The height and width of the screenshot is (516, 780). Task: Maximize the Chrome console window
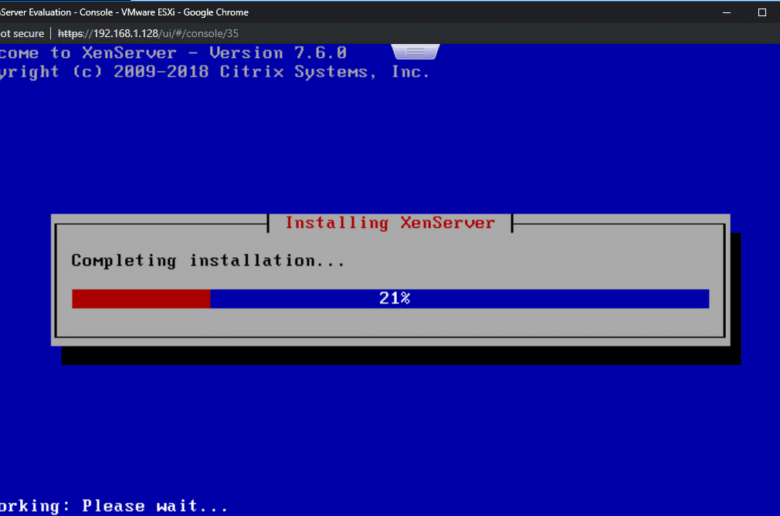762,12
